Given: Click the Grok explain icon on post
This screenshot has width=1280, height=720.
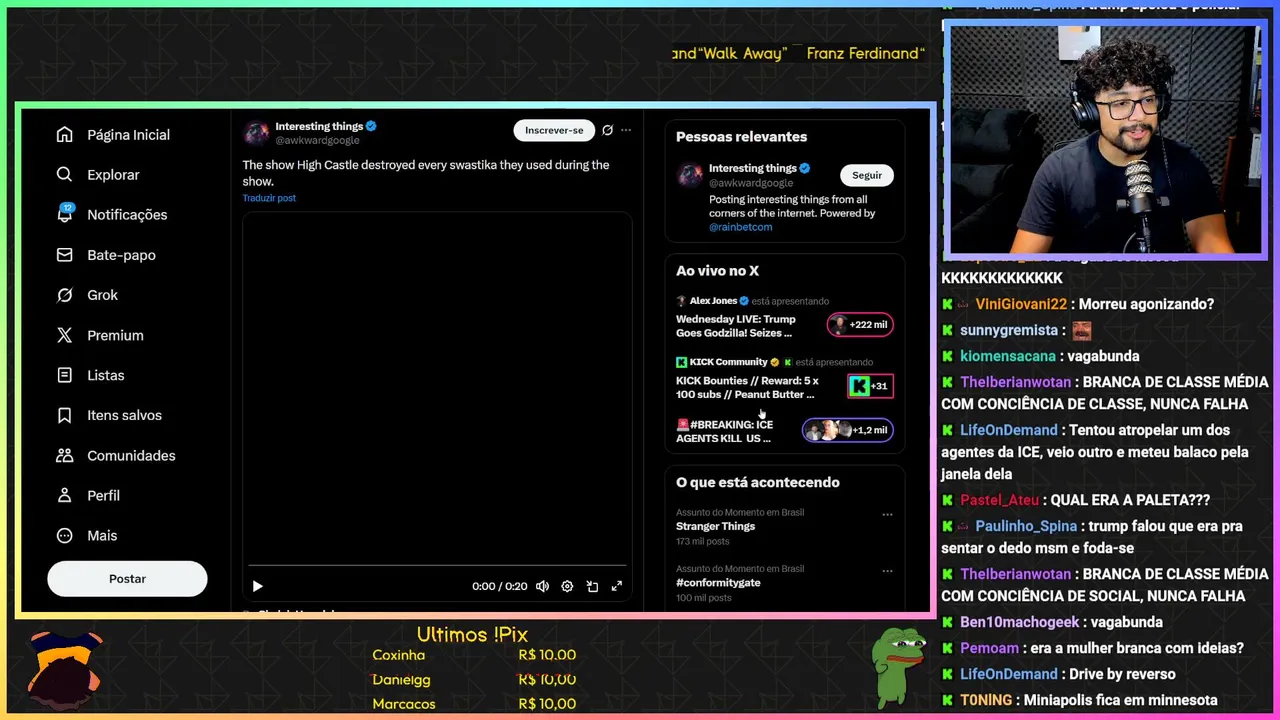Looking at the screenshot, I should point(607,130).
